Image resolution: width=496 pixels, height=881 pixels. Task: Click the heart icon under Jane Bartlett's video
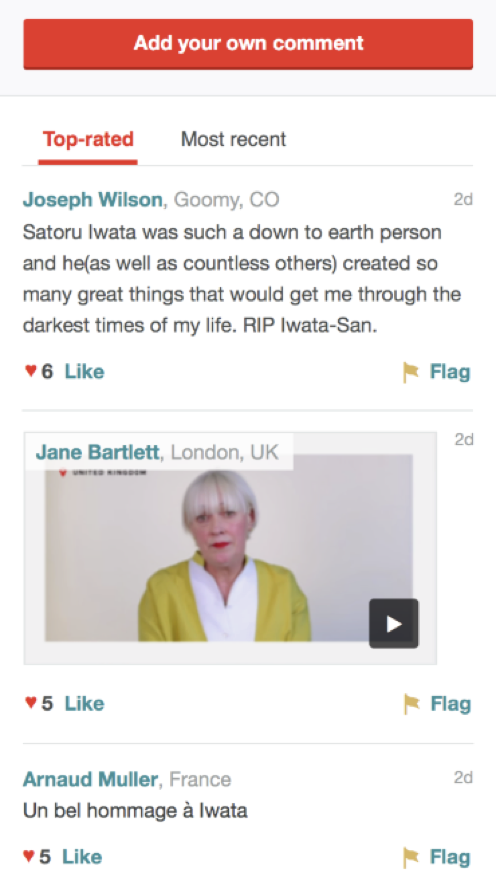point(30,702)
